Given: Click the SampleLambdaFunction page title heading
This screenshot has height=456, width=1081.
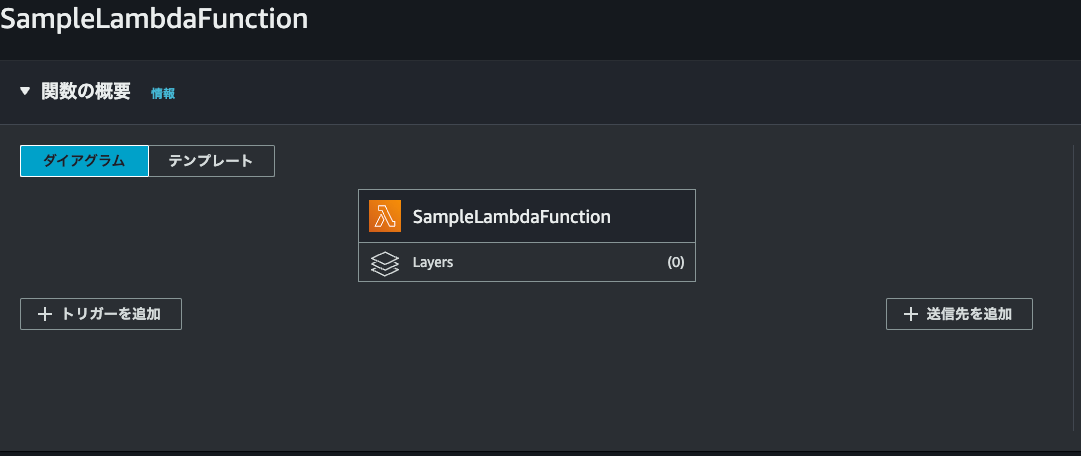Looking at the screenshot, I should click(x=154, y=18).
